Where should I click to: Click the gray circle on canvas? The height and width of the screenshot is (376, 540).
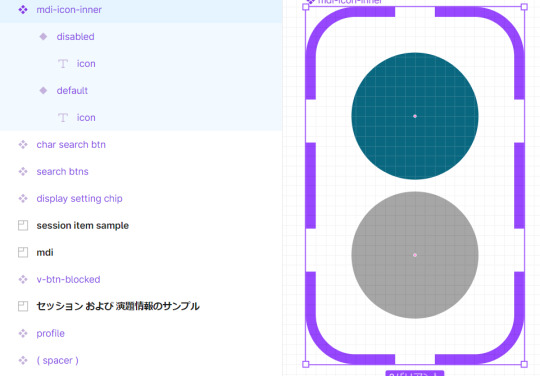point(415,255)
